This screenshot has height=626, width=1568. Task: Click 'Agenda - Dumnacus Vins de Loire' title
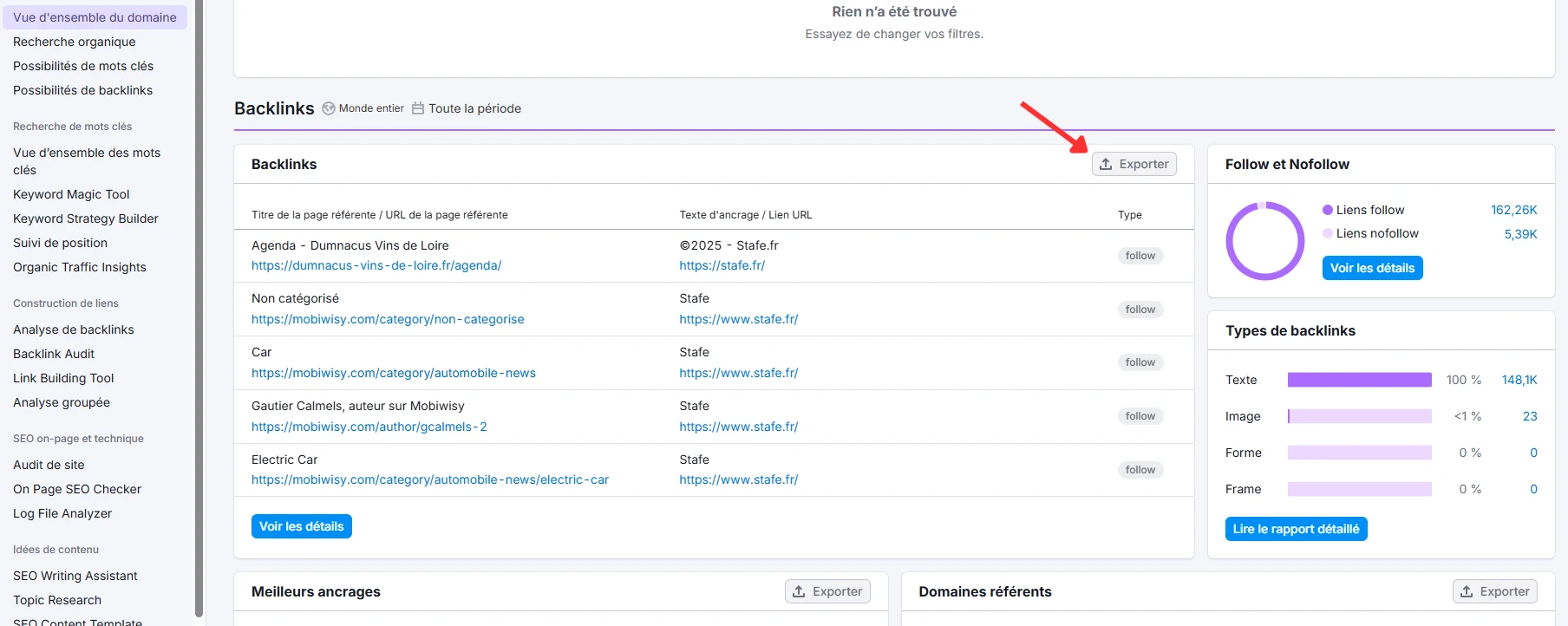point(350,245)
